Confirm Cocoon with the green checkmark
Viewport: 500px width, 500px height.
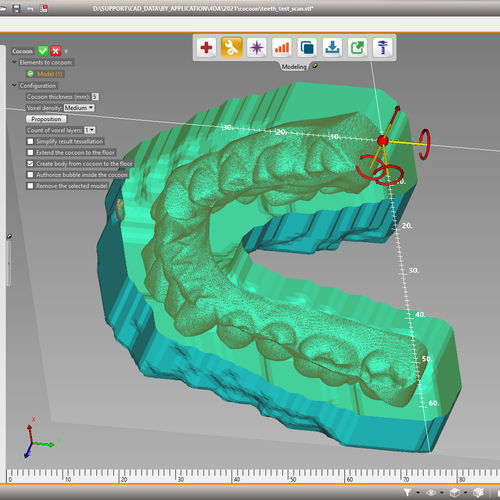(x=43, y=51)
